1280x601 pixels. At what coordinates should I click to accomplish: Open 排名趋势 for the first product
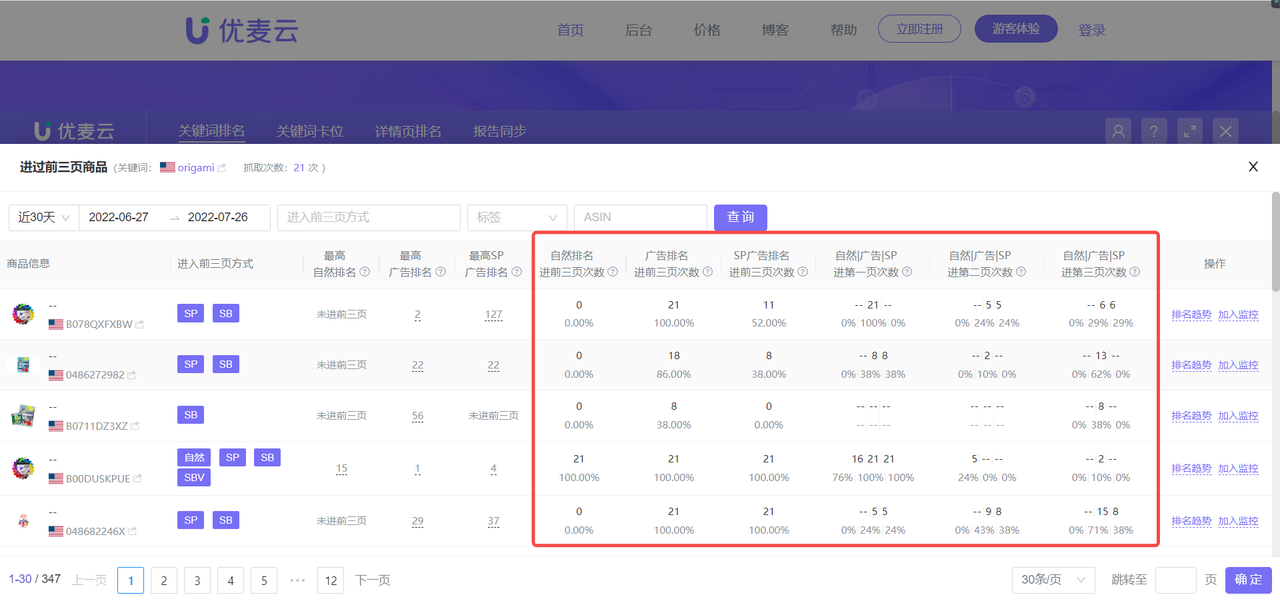click(x=1191, y=313)
